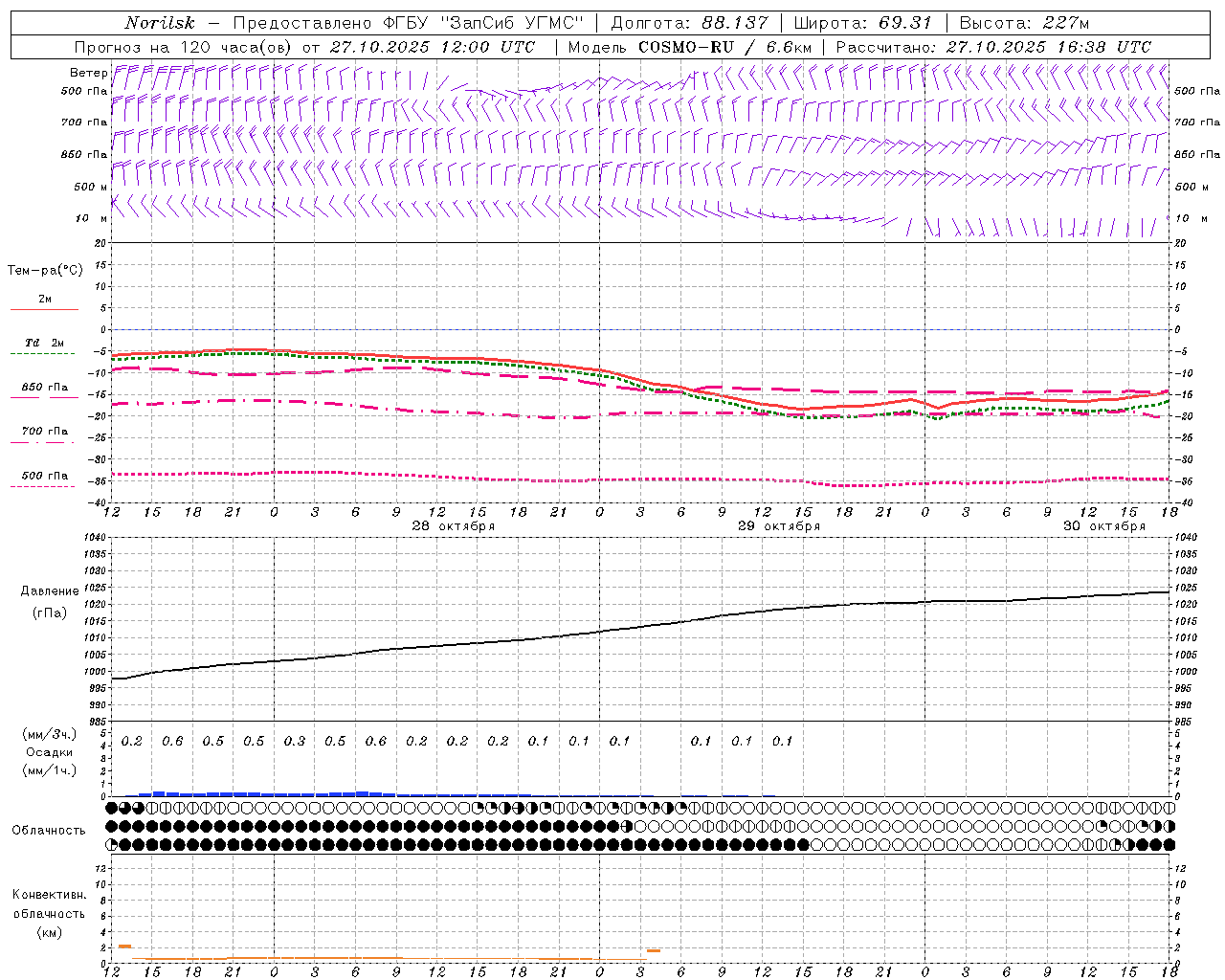Click the '28 октября' date label
This screenshot has height=980, width=1225.
coord(453,526)
